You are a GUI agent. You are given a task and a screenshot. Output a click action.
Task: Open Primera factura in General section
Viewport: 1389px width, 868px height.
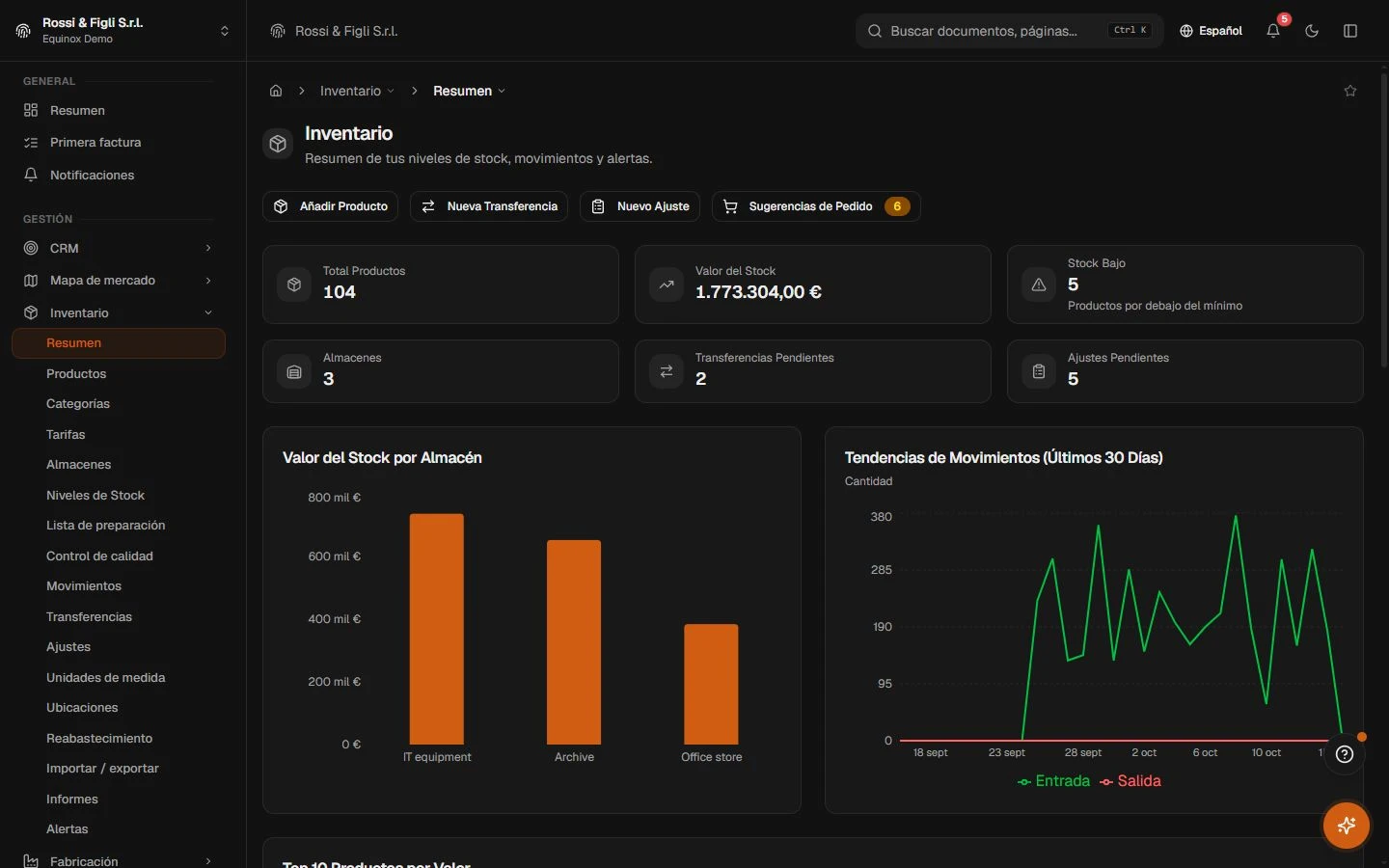click(x=119, y=143)
